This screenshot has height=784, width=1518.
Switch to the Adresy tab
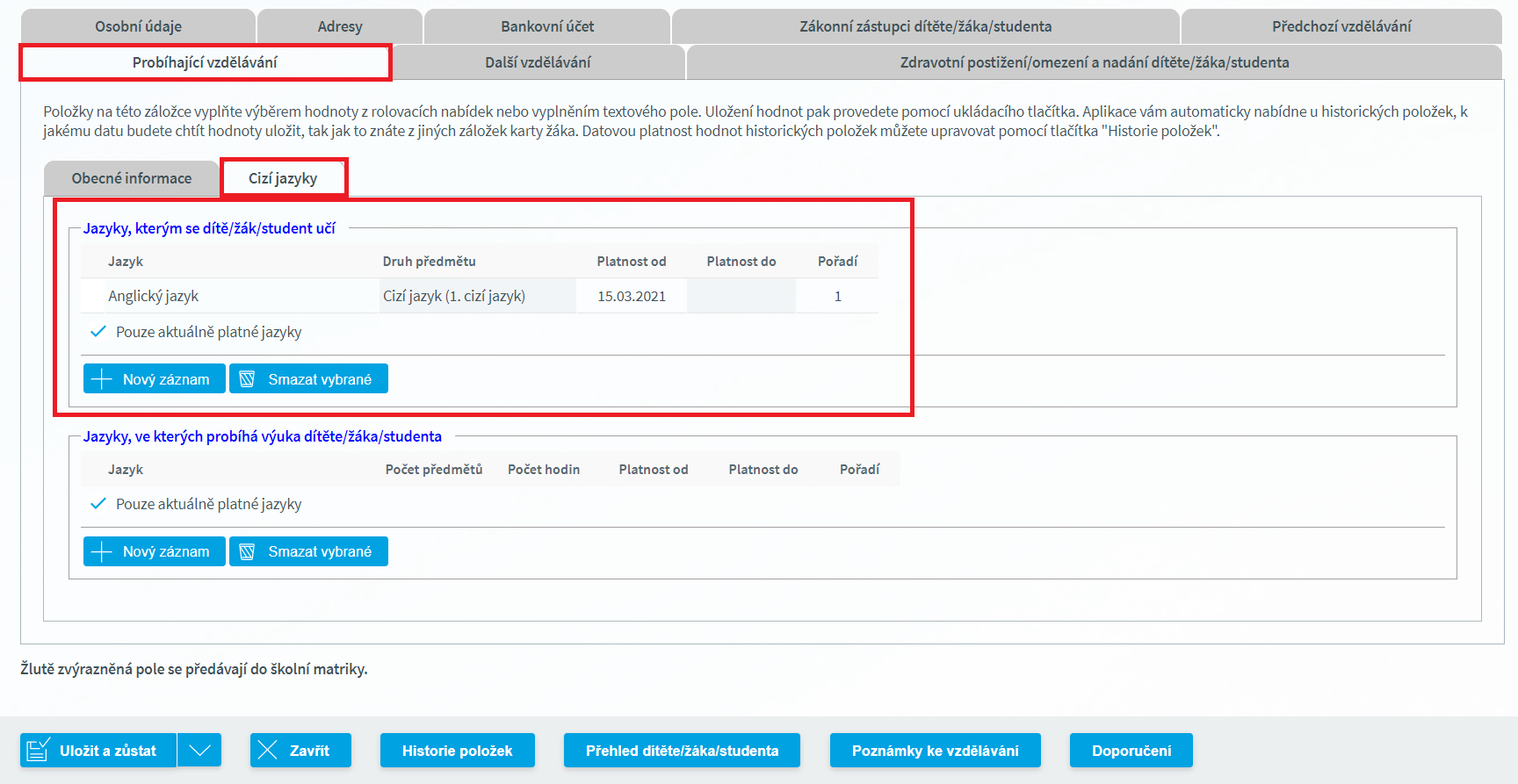340,26
